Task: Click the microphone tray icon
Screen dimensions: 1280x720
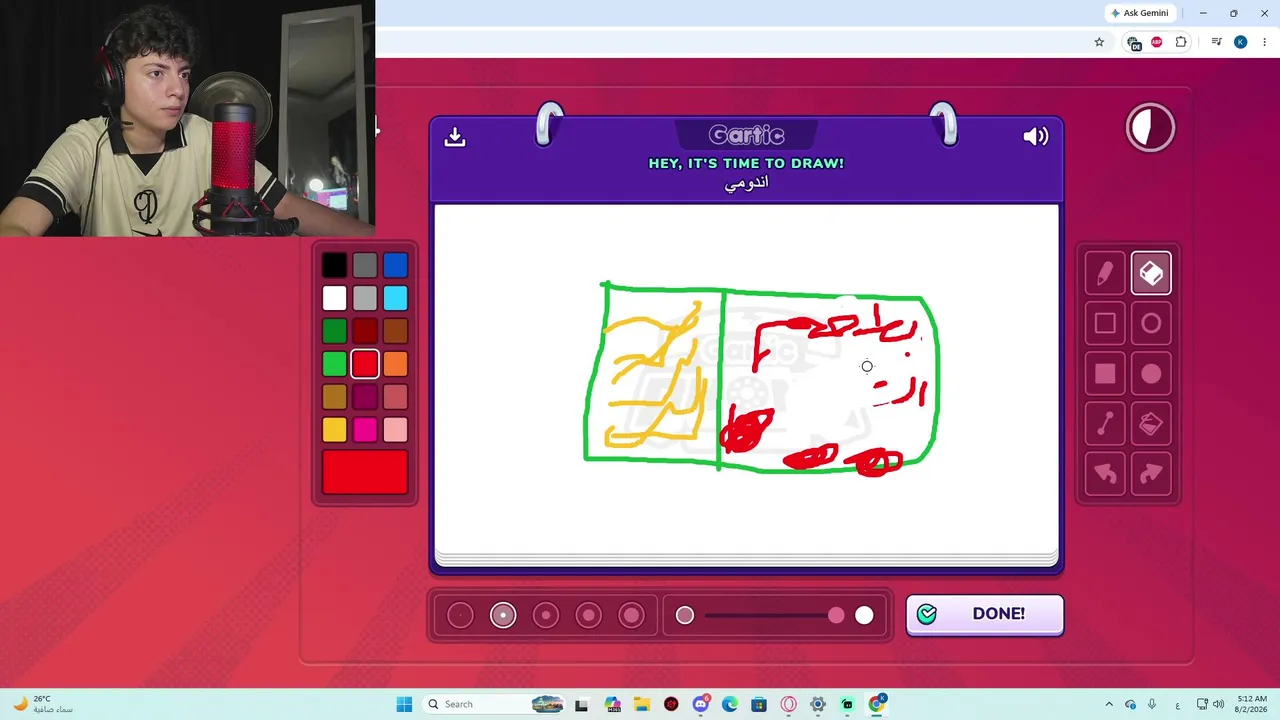Action: 1152,704
